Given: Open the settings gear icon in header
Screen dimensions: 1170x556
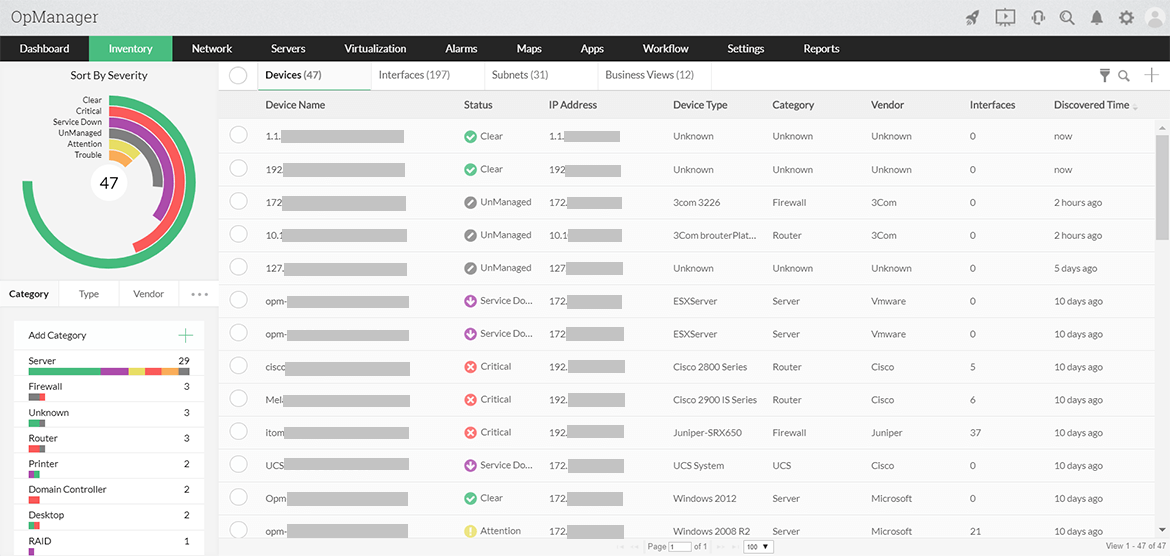Looking at the screenshot, I should pyautogui.click(x=1127, y=17).
